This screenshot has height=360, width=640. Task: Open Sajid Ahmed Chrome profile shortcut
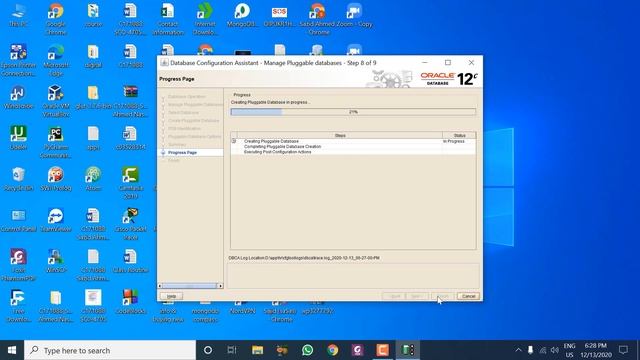[x=317, y=19]
